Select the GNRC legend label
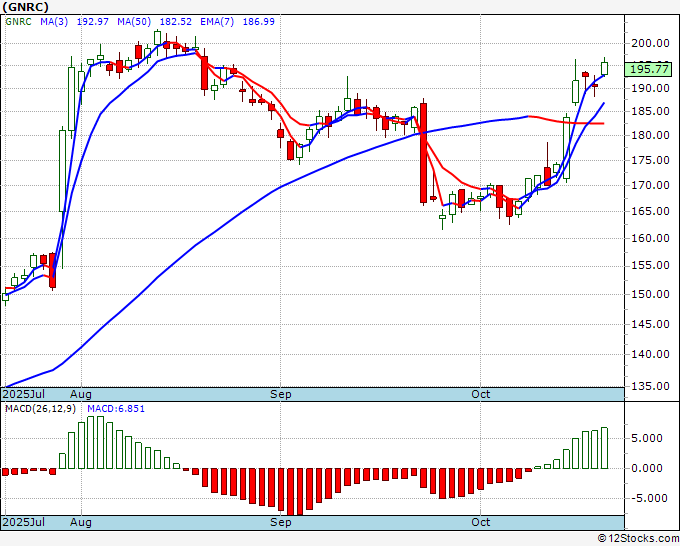The height and width of the screenshot is (546, 680). pyautogui.click(x=18, y=22)
